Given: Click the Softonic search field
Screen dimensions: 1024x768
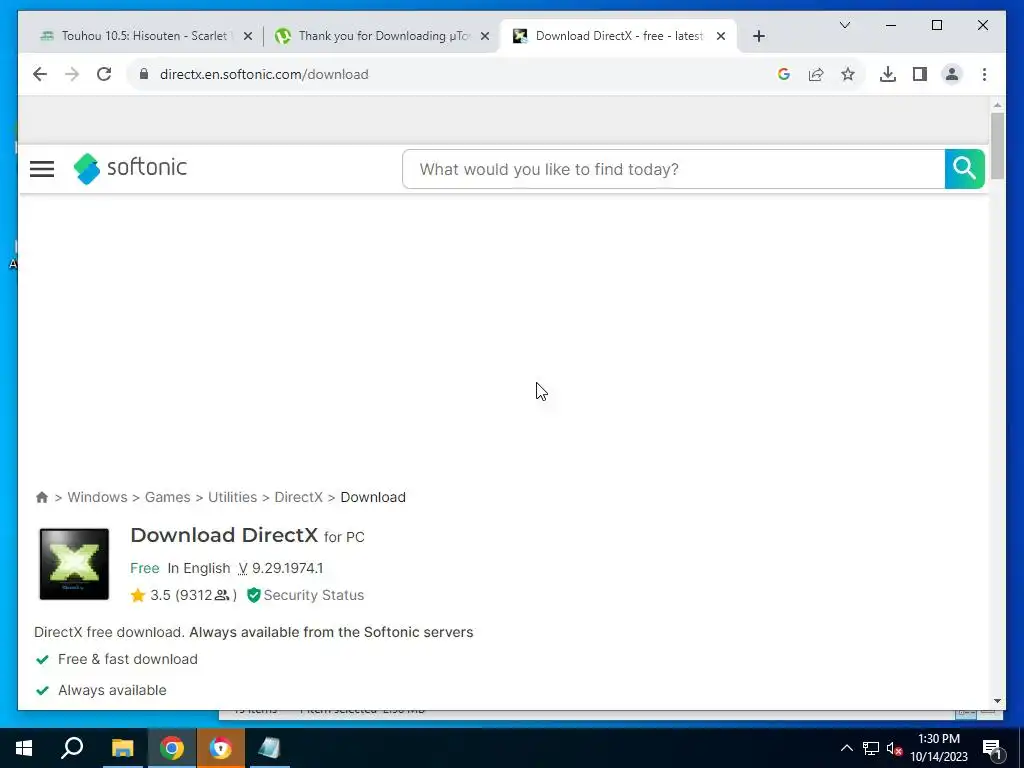Looking at the screenshot, I should 673,169.
